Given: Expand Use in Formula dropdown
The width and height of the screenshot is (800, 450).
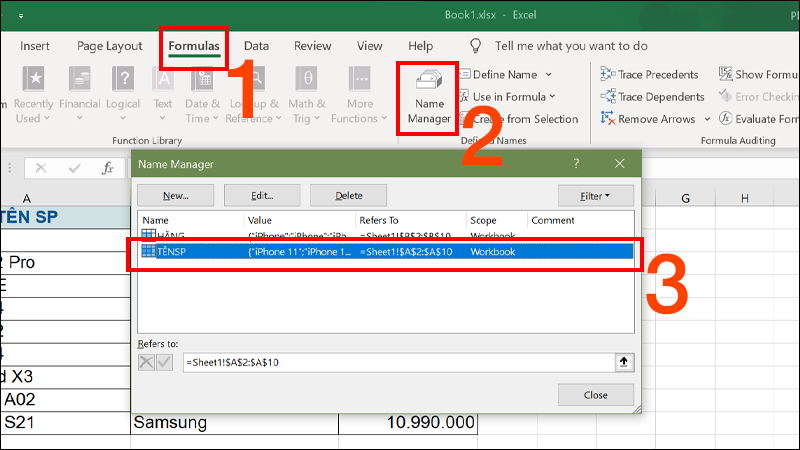Looking at the screenshot, I should coord(552,97).
